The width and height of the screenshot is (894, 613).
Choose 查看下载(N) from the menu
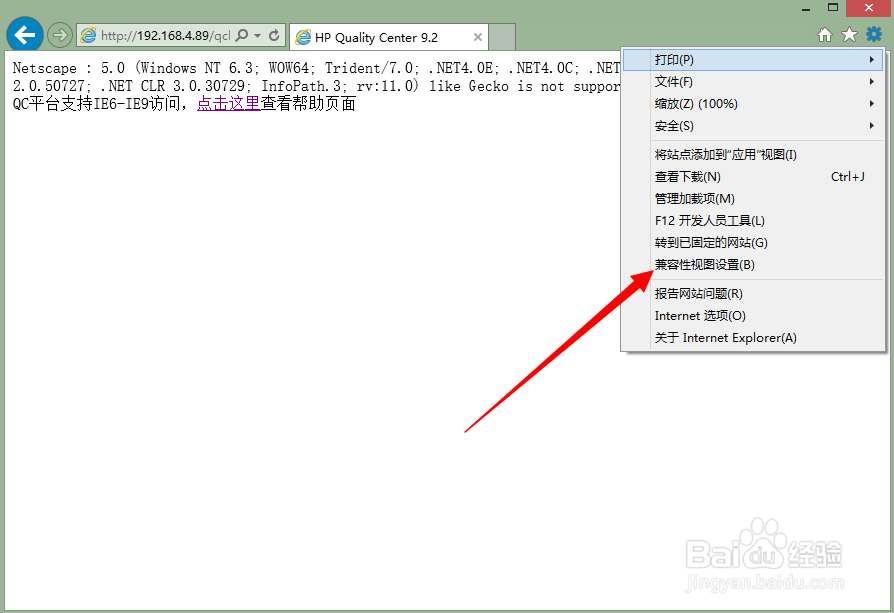[x=753, y=177]
